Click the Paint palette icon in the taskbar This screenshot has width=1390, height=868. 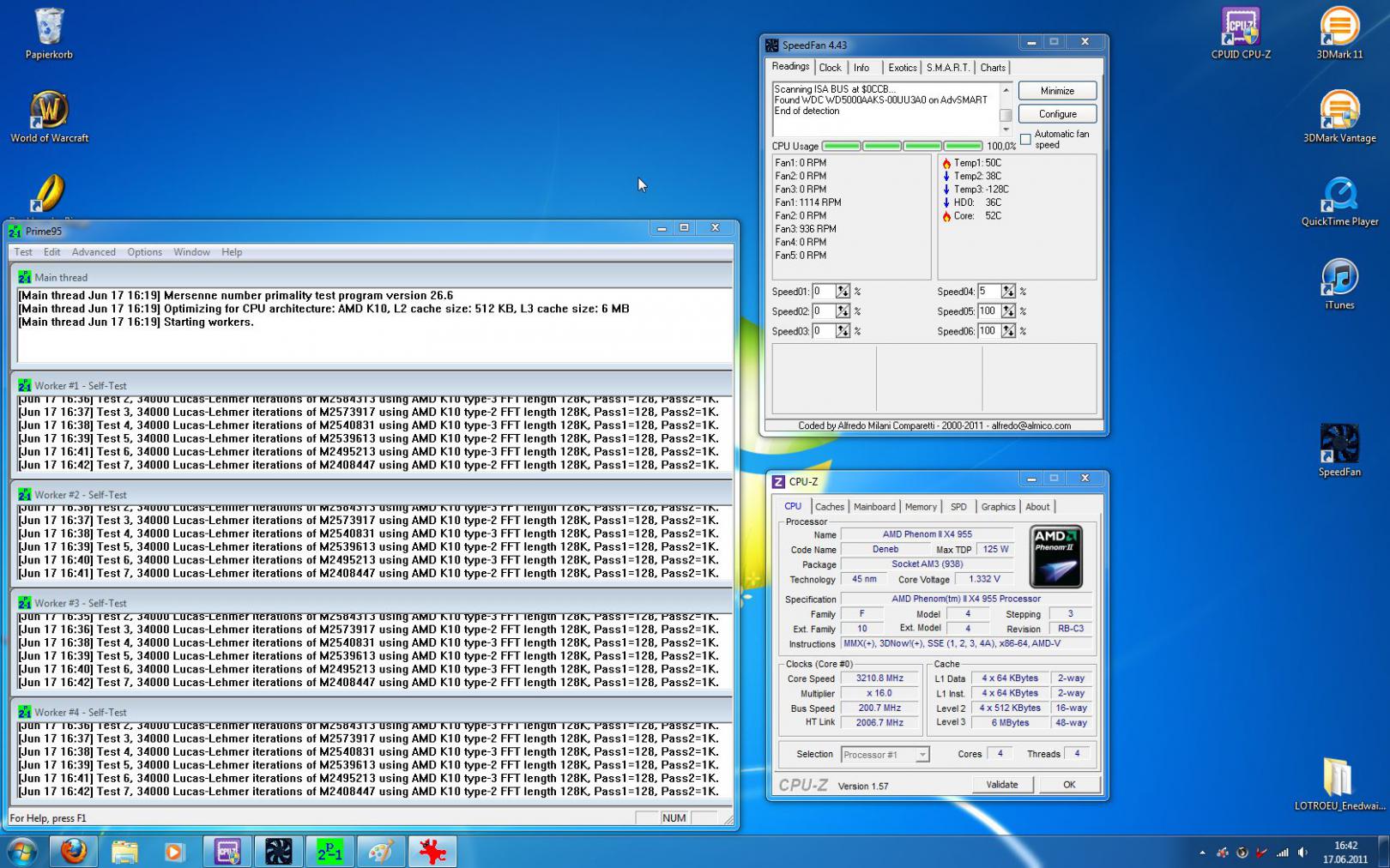(381, 852)
